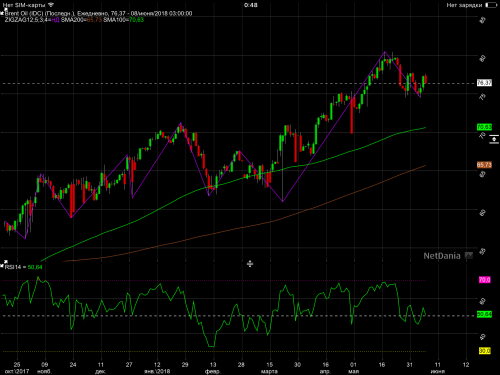Tap the brown 65.73 SMA200 price tag

coord(484,165)
